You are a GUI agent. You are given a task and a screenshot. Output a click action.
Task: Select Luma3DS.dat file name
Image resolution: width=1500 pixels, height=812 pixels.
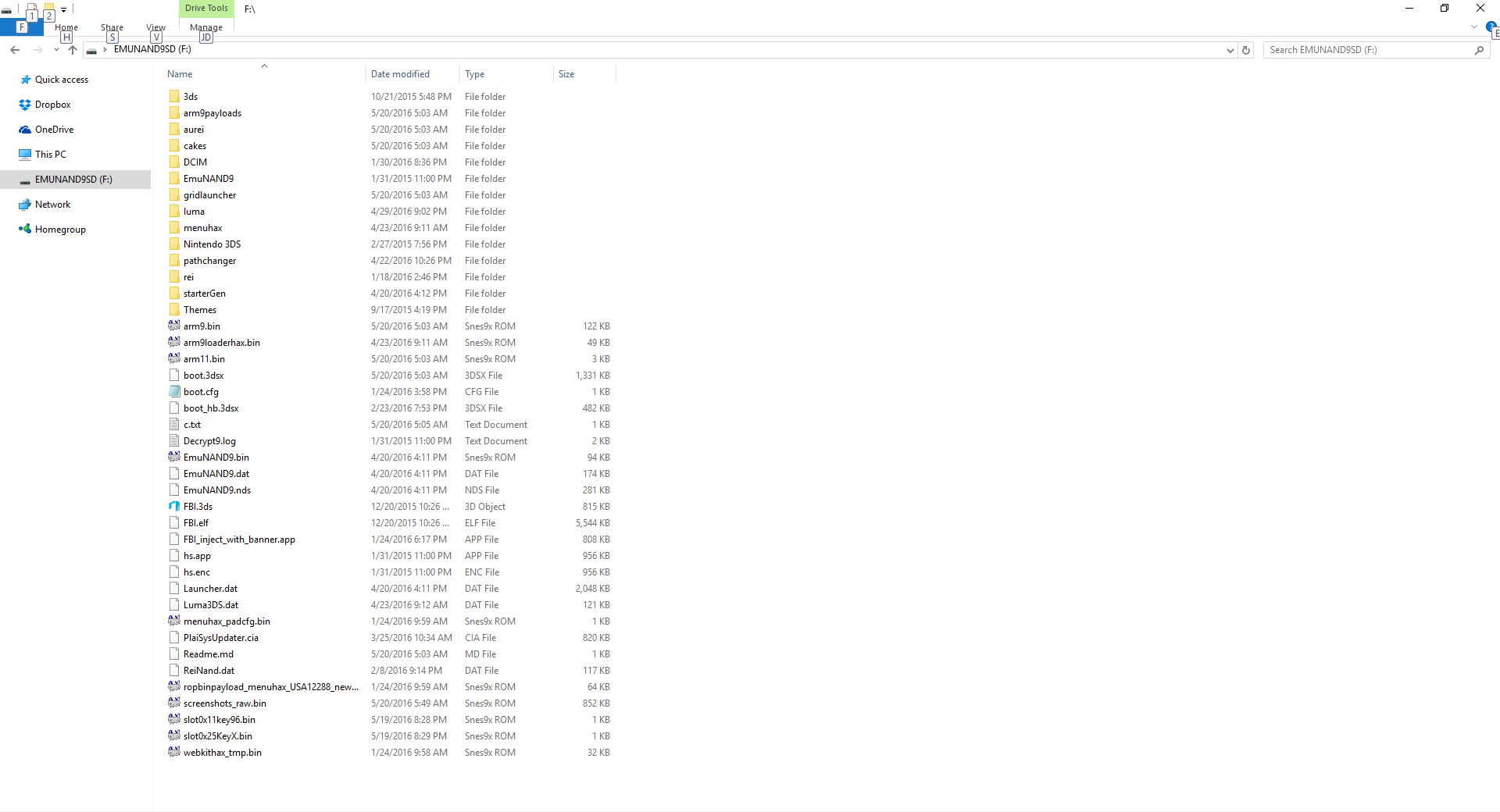[211, 605]
